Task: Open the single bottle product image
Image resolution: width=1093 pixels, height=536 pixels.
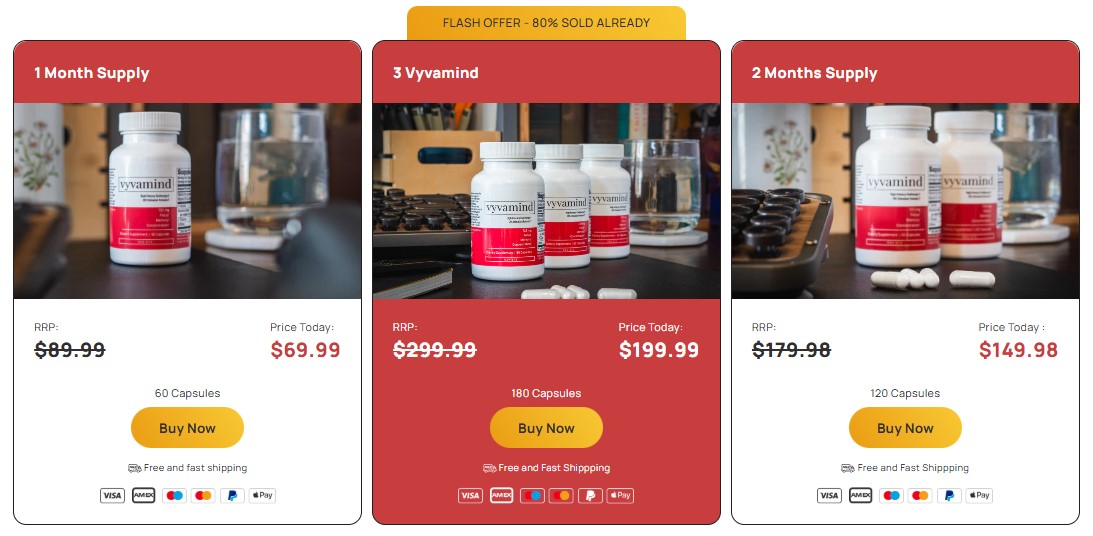Action: click(188, 201)
